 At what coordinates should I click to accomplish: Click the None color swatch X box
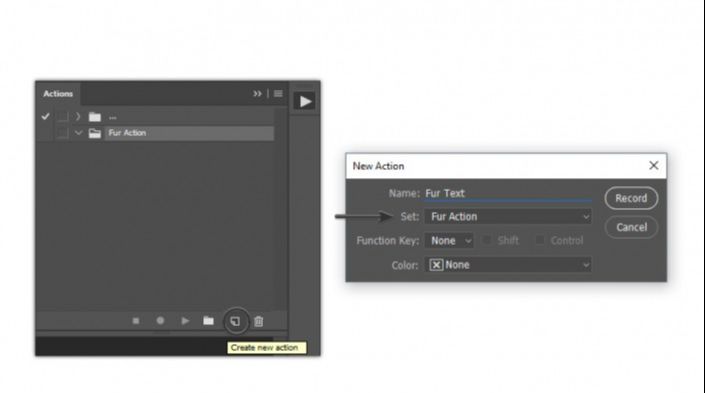pos(436,265)
